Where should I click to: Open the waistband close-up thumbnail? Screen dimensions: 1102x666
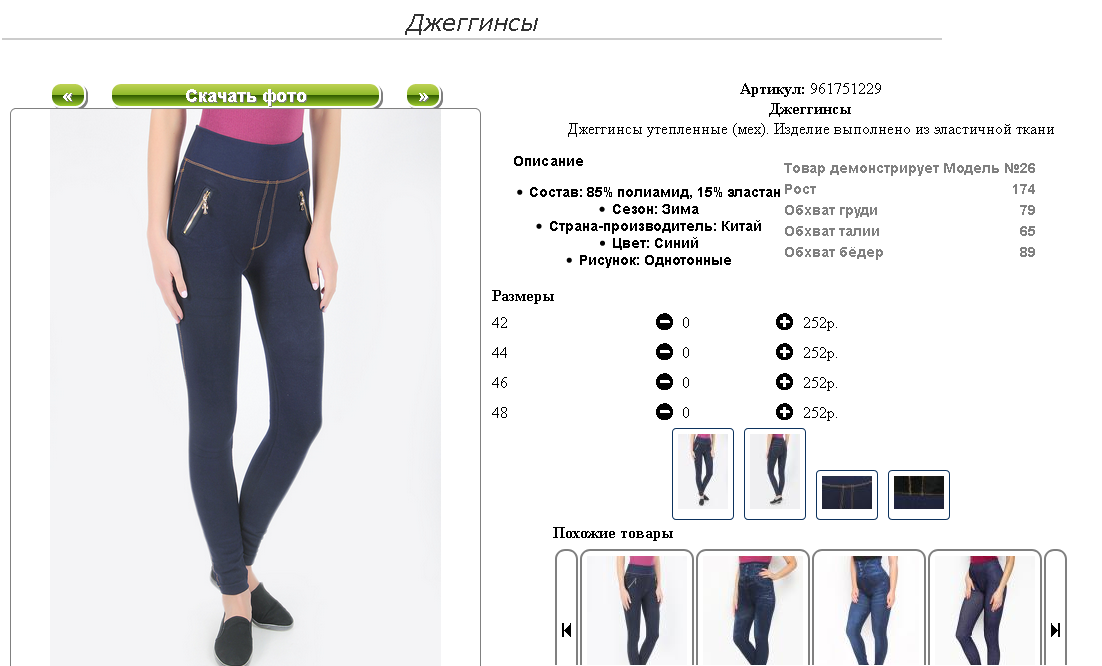point(847,495)
